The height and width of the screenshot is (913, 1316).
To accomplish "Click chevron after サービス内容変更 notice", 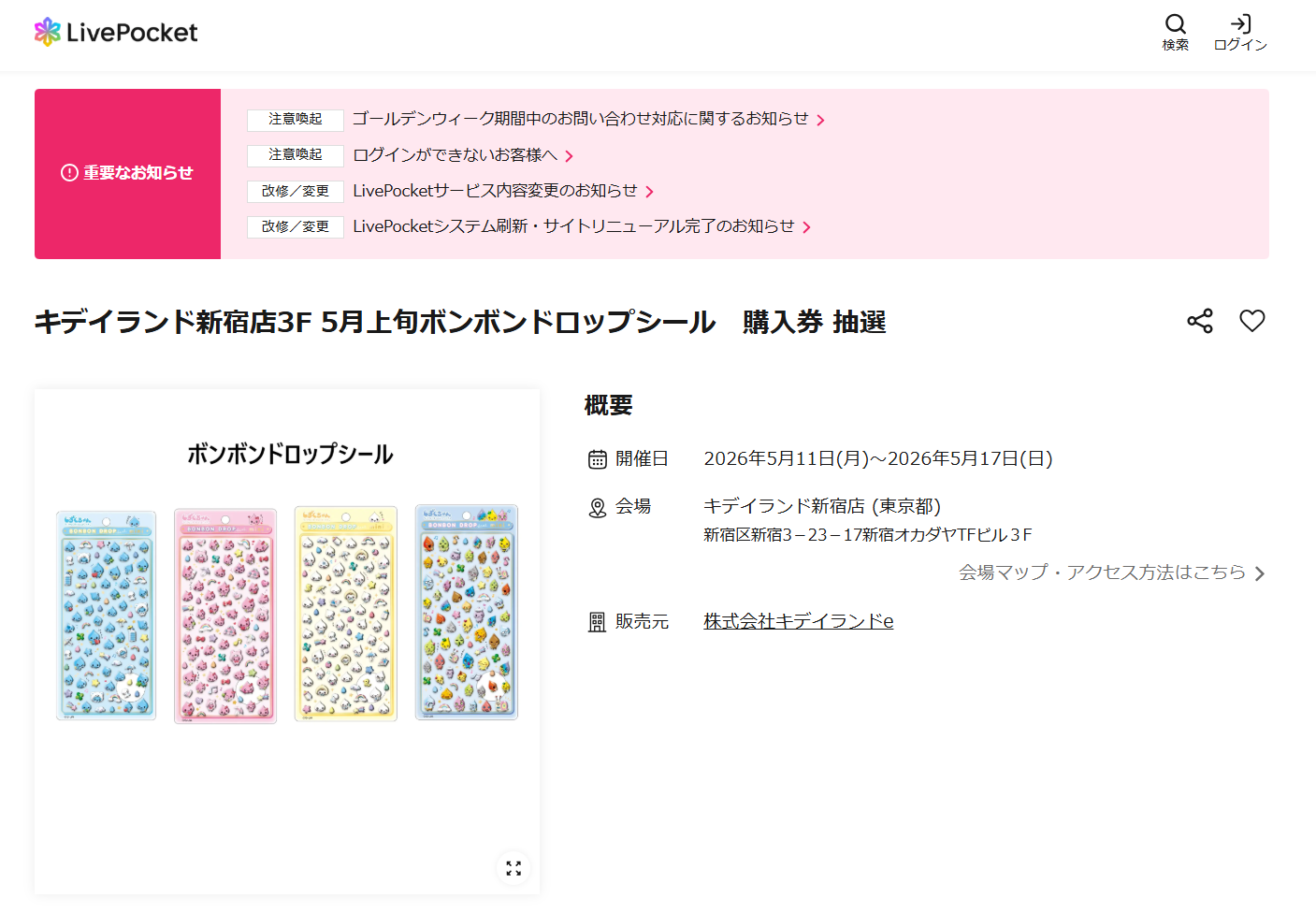I will [x=649, y=192].
